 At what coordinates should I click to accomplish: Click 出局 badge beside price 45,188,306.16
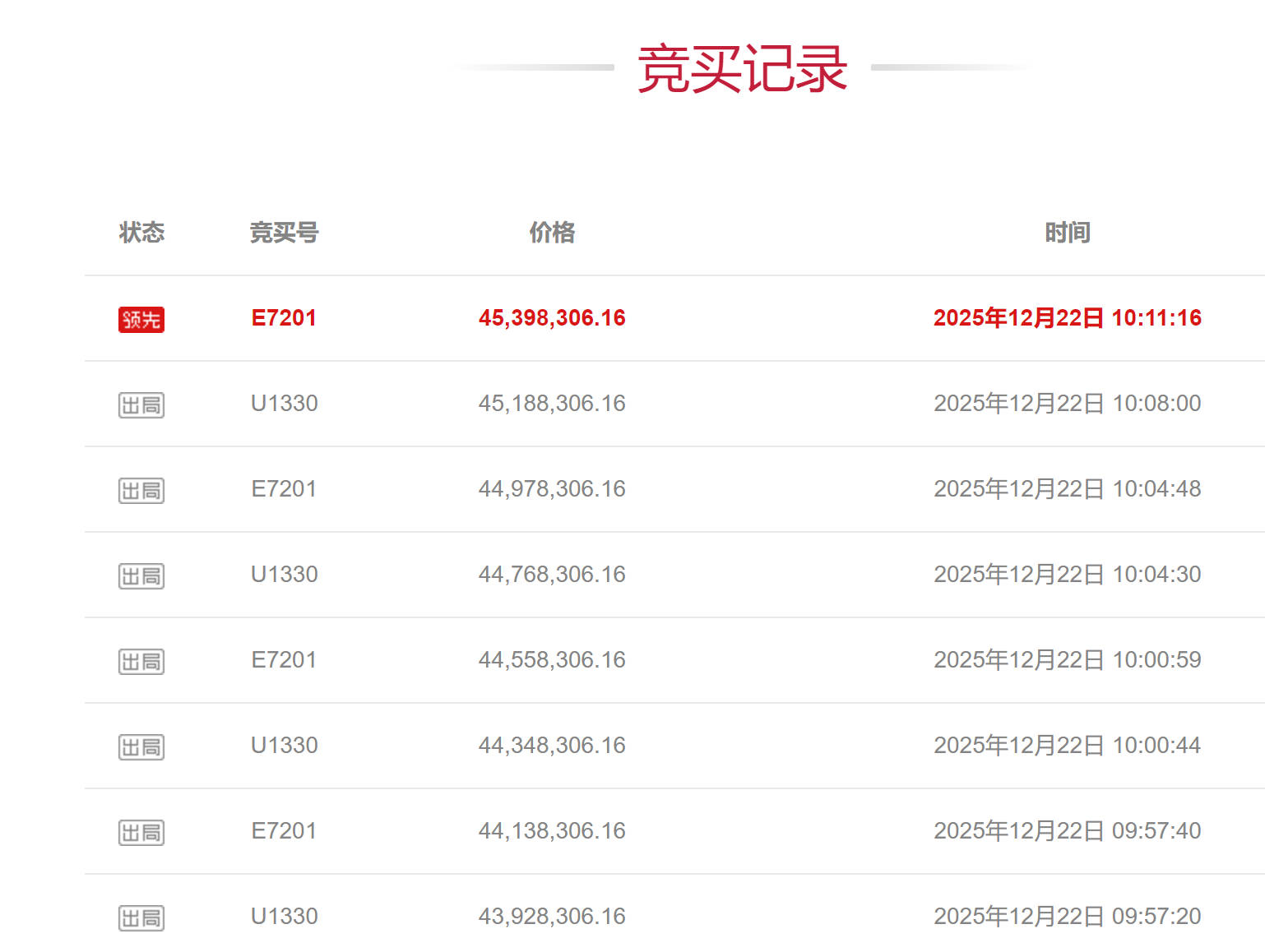click(x=141, y=404)
